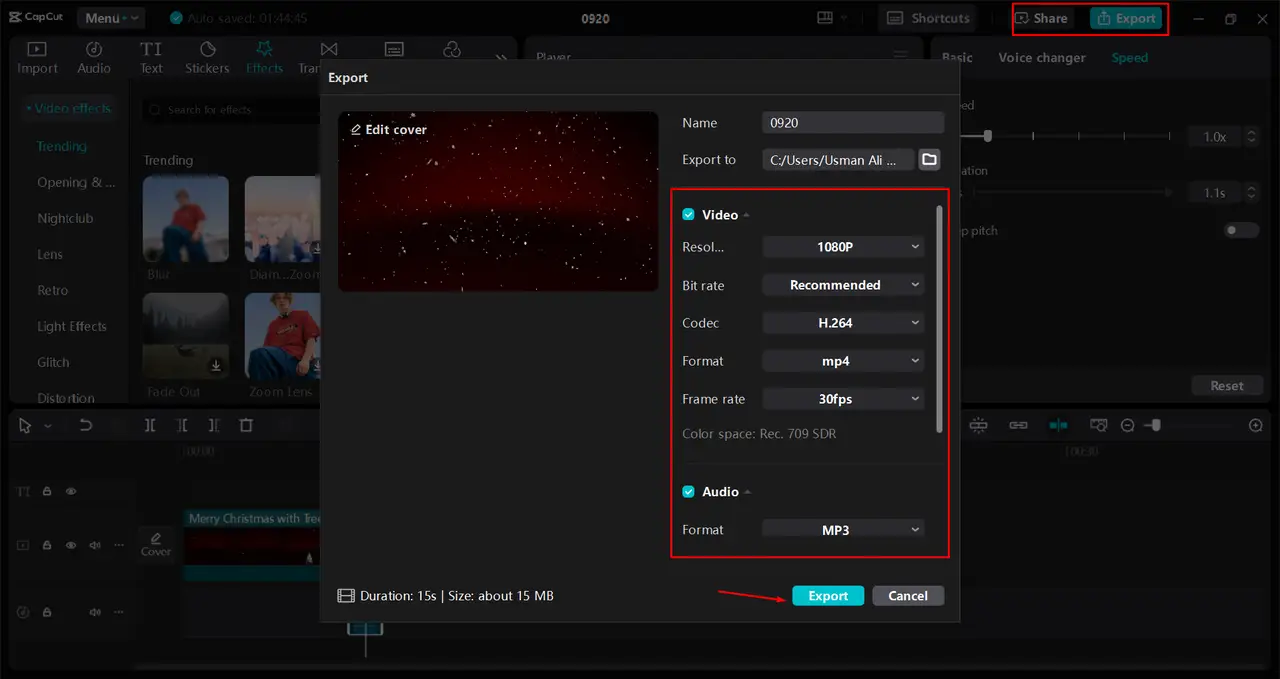Select the Trending effects category
The height and width of the screenshot is (679, 1280).
pyautogui.click(x=62, y=146)
